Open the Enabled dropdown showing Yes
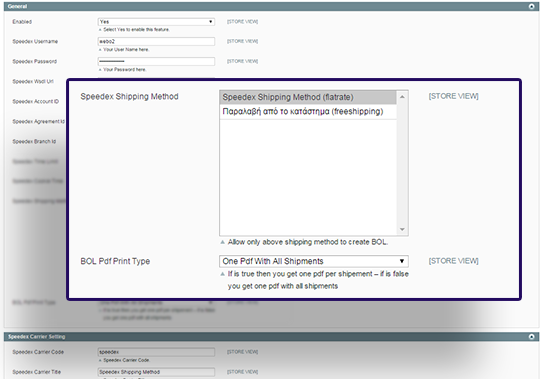Viewport: 544px width, 379px height. [x=156, y=22]
